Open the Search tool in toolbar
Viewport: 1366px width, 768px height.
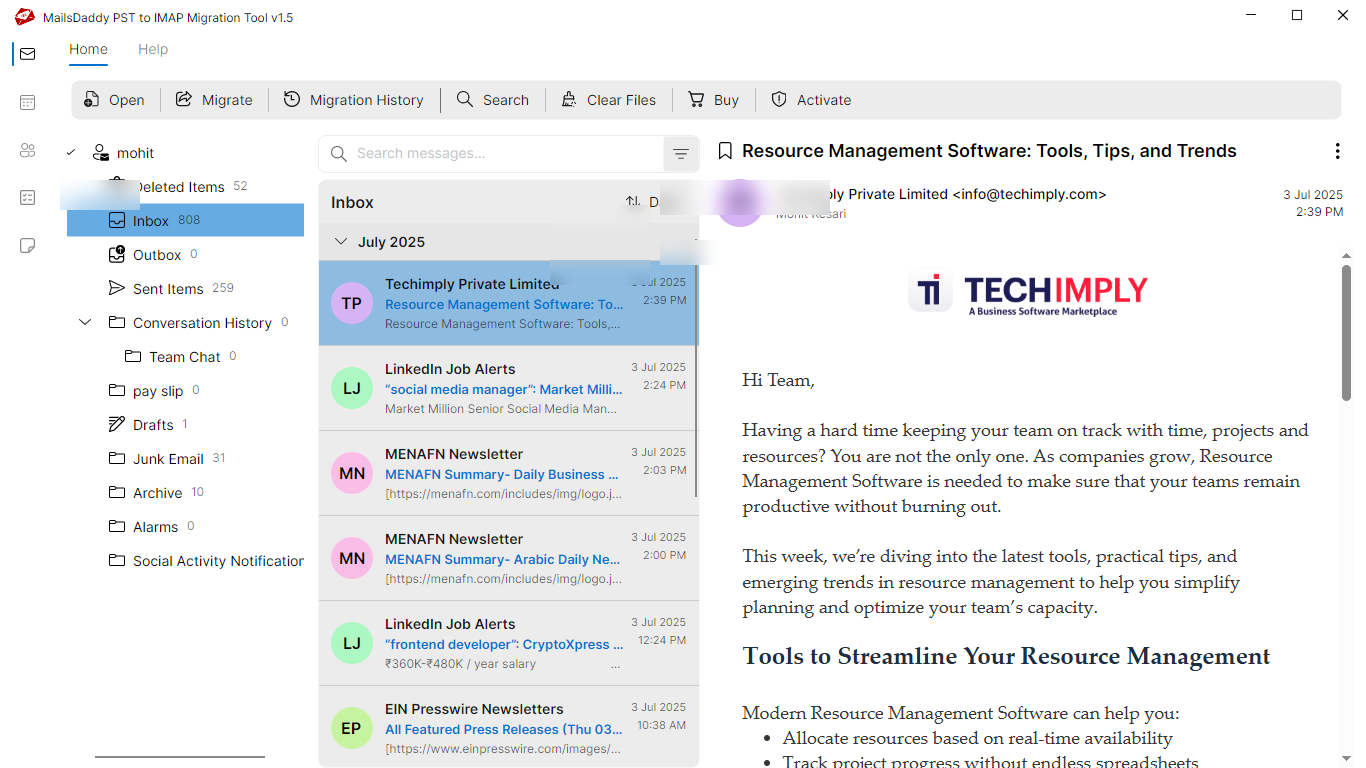click(x=493, y=100)
